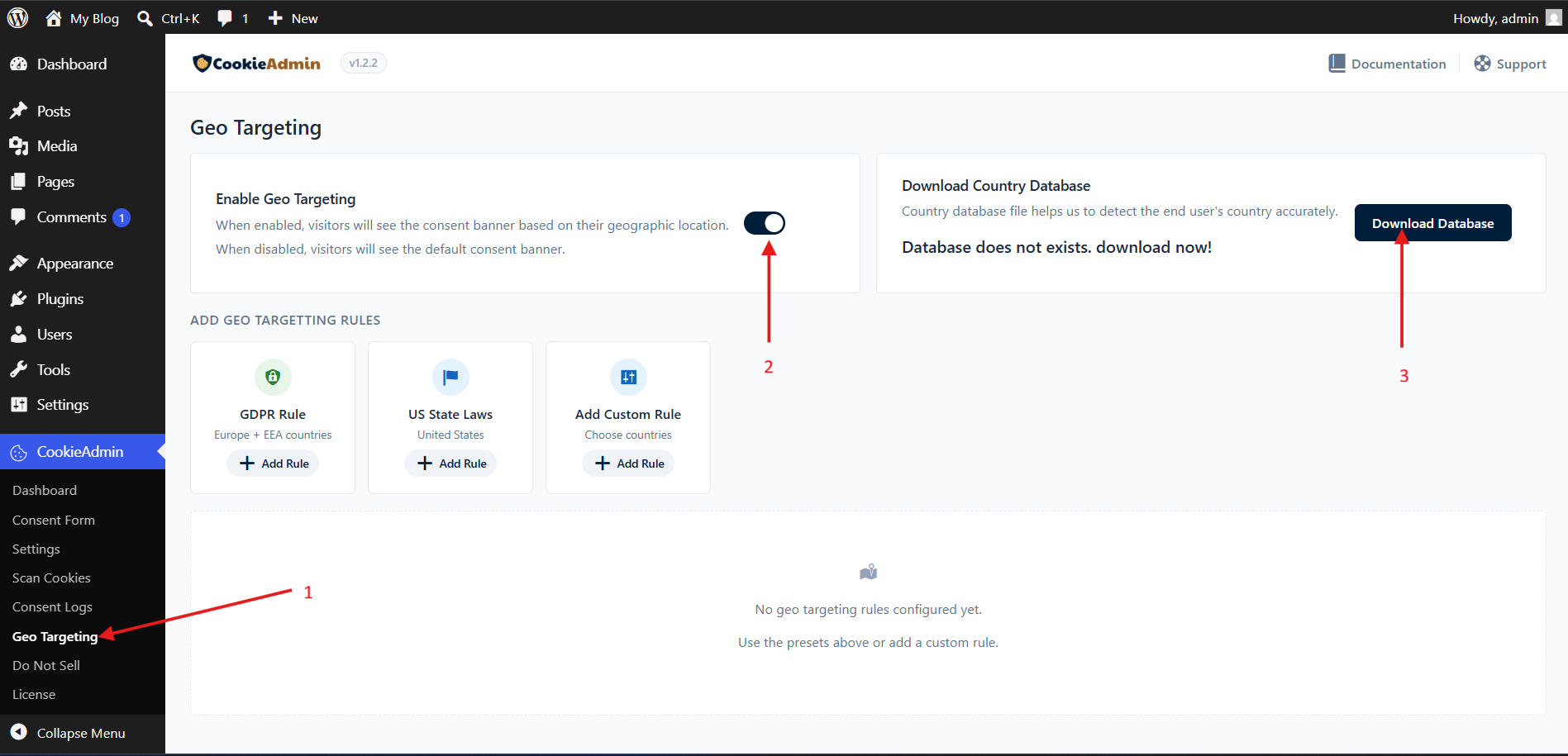The image size is (1568, 756).
Task: Open CookieAdmin Dashboard submenu item
Action: point(45,491)
